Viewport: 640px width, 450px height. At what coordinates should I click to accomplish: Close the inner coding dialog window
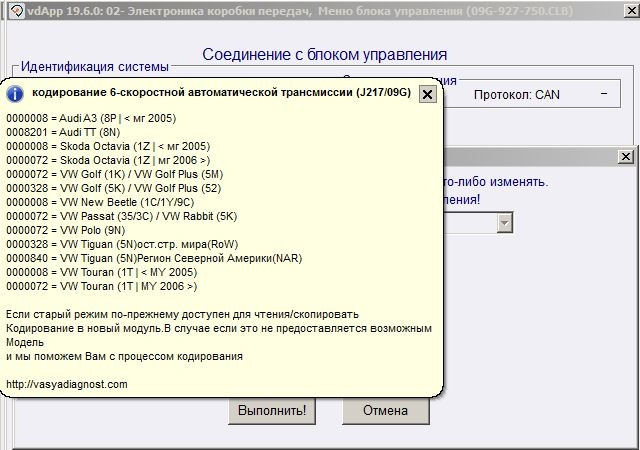tap(626, 156)
